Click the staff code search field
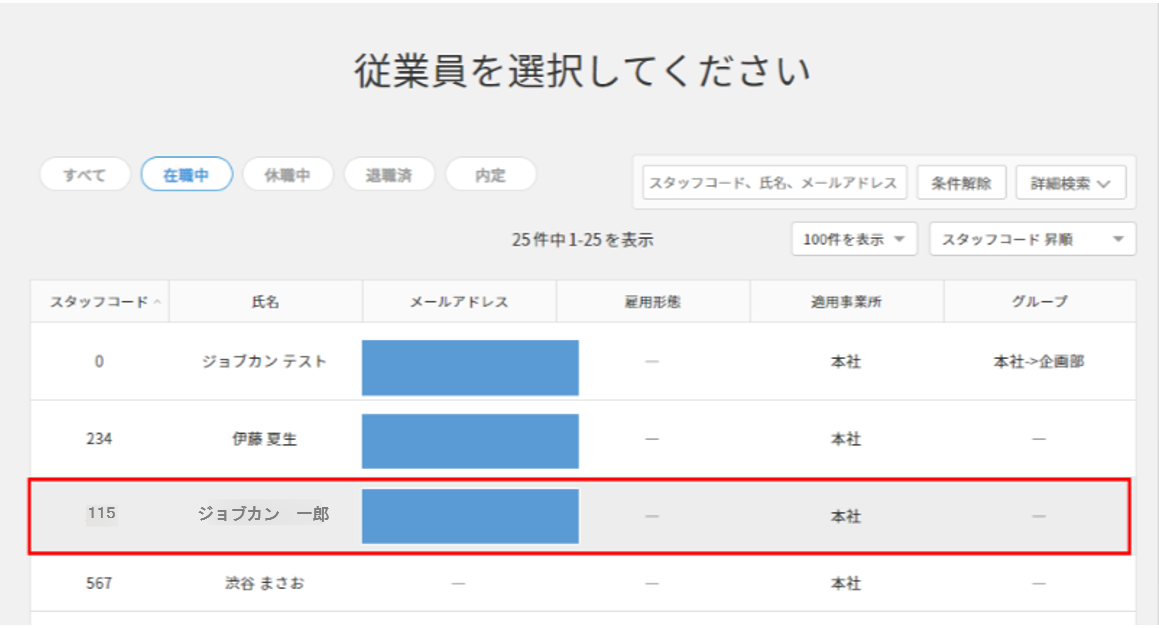The image size is (1159, 628). click(774, 183)
